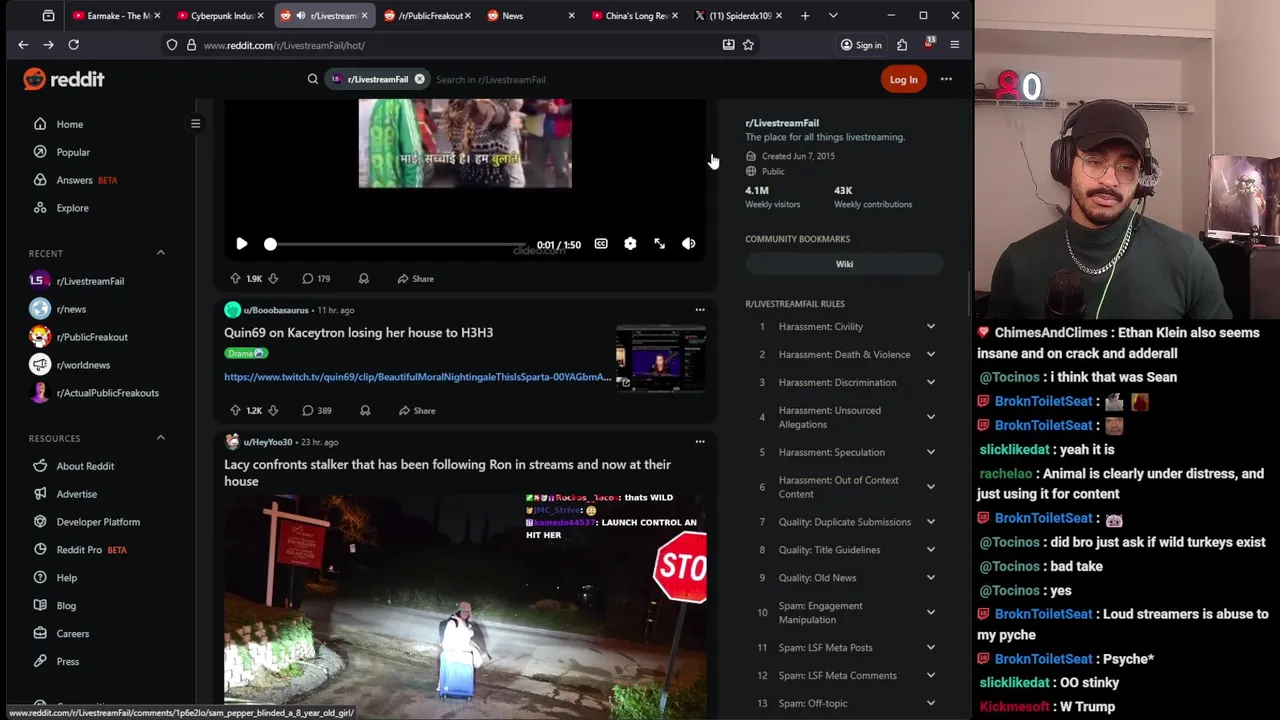This screenshot has width=1280, height=720.
Task: Toggle closed captions on the video
Action: point(601,244)
